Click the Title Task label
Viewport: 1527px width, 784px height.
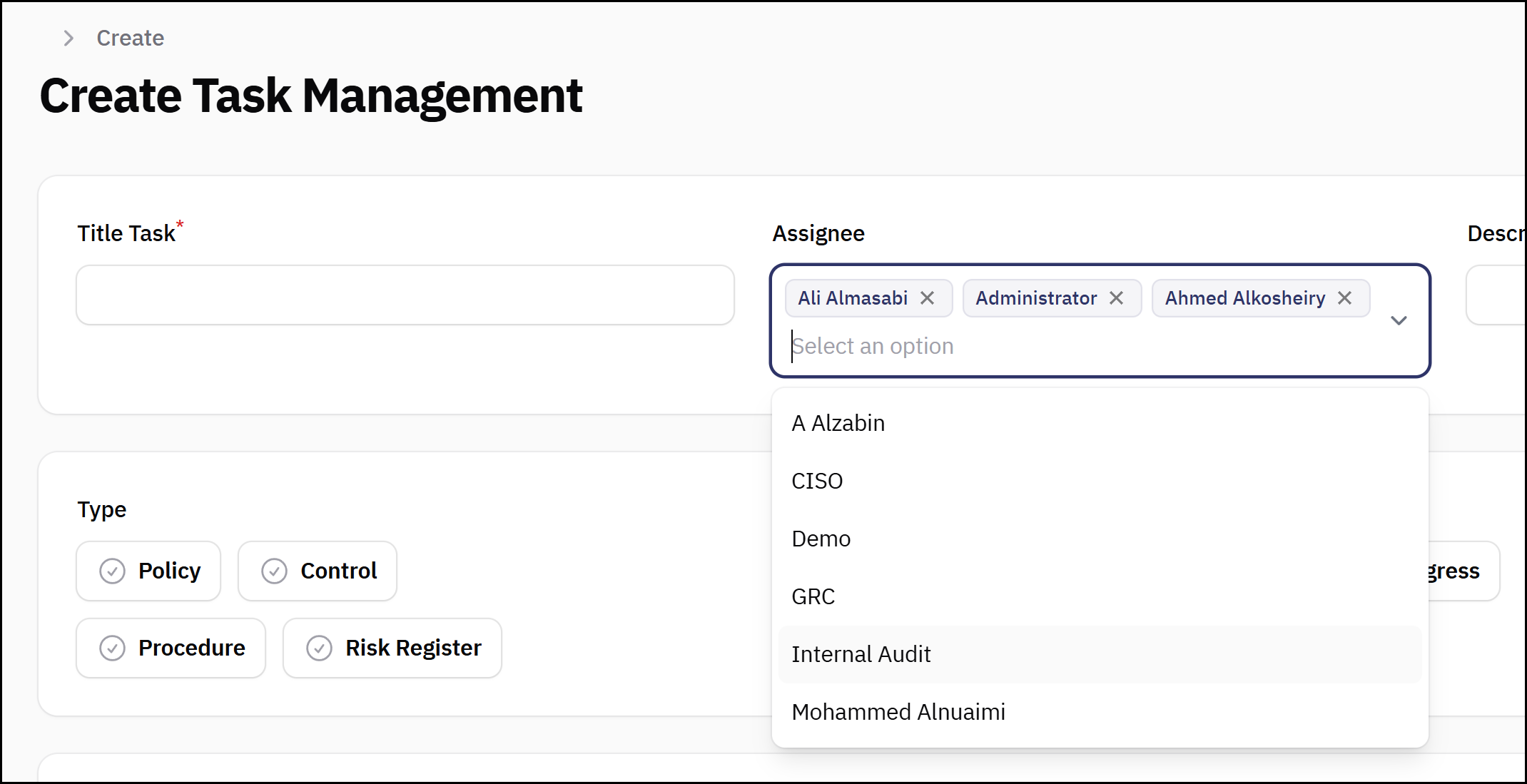(126, 233)
